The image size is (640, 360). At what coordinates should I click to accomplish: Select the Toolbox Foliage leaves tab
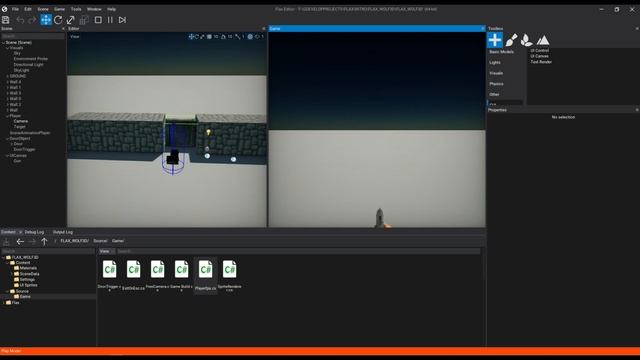point(527,40)
